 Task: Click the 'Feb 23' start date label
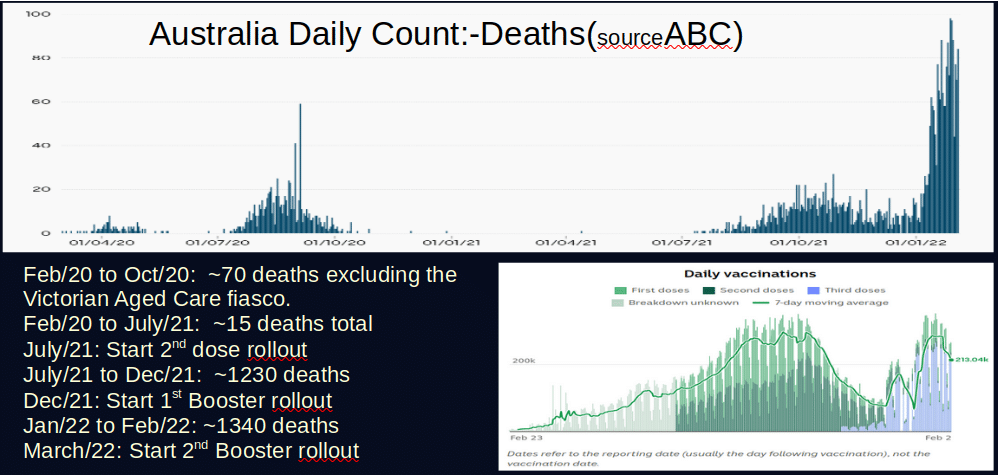pos(526,438)
